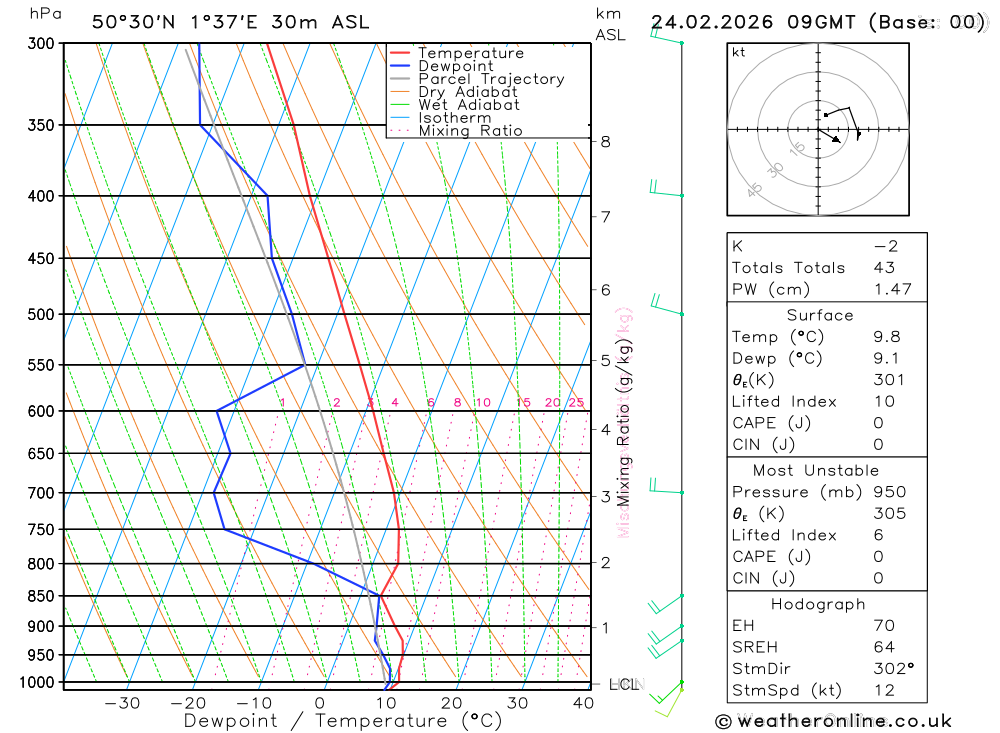The image size is (1000, 733).
Task: Click the mixing ratio label 10
Action: 483,403
